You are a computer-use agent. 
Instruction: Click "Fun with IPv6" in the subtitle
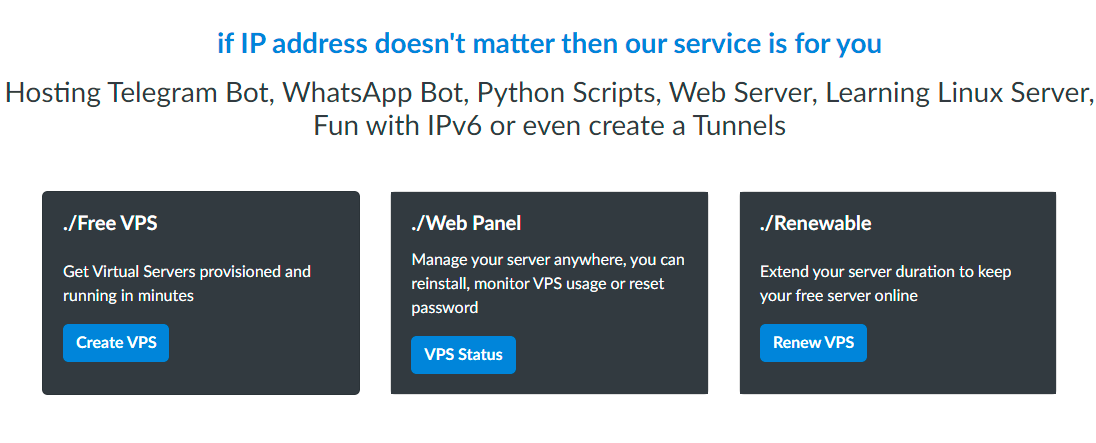tap(397, 126)
